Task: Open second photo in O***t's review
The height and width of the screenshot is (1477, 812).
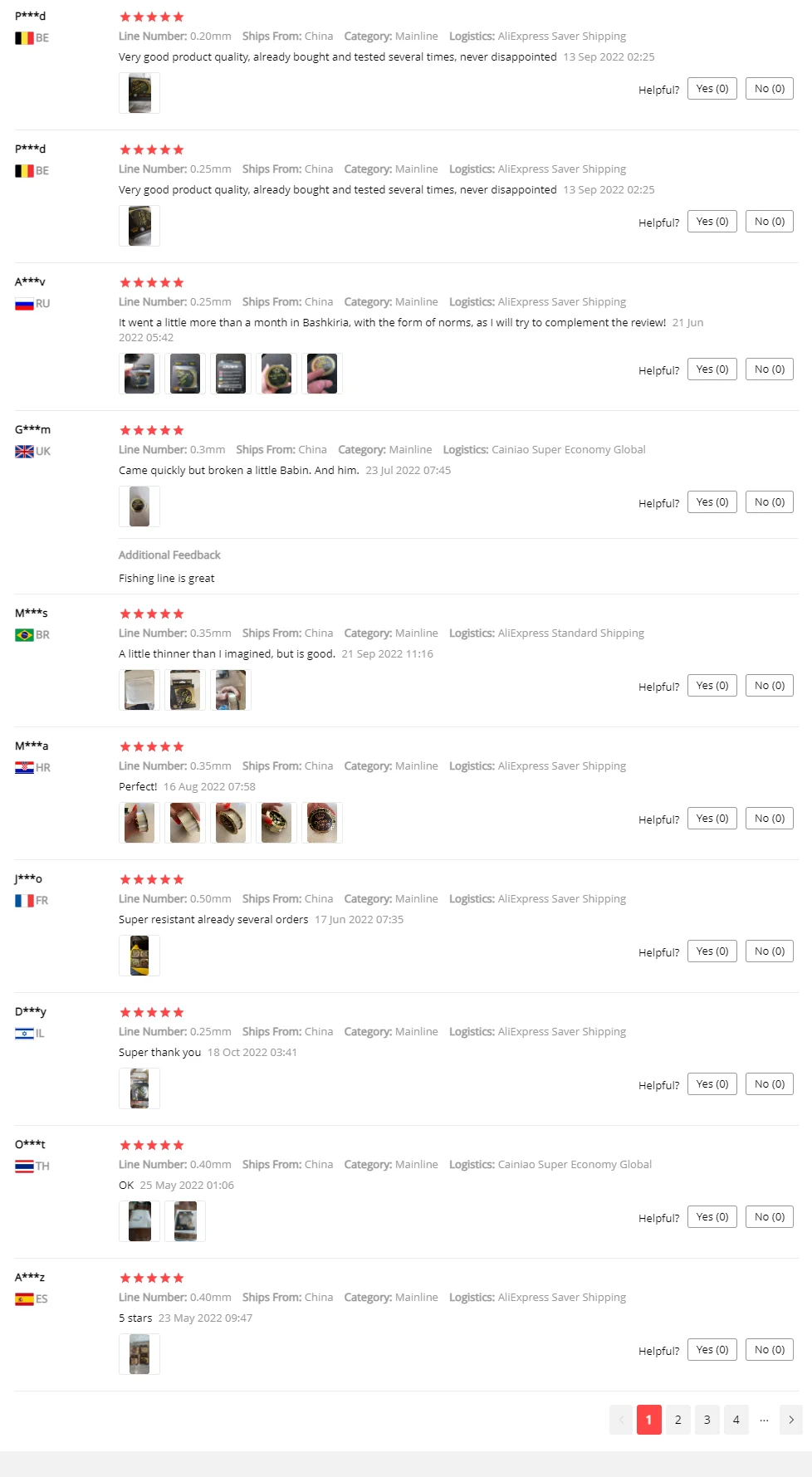Action: (x=185, y=1221)
